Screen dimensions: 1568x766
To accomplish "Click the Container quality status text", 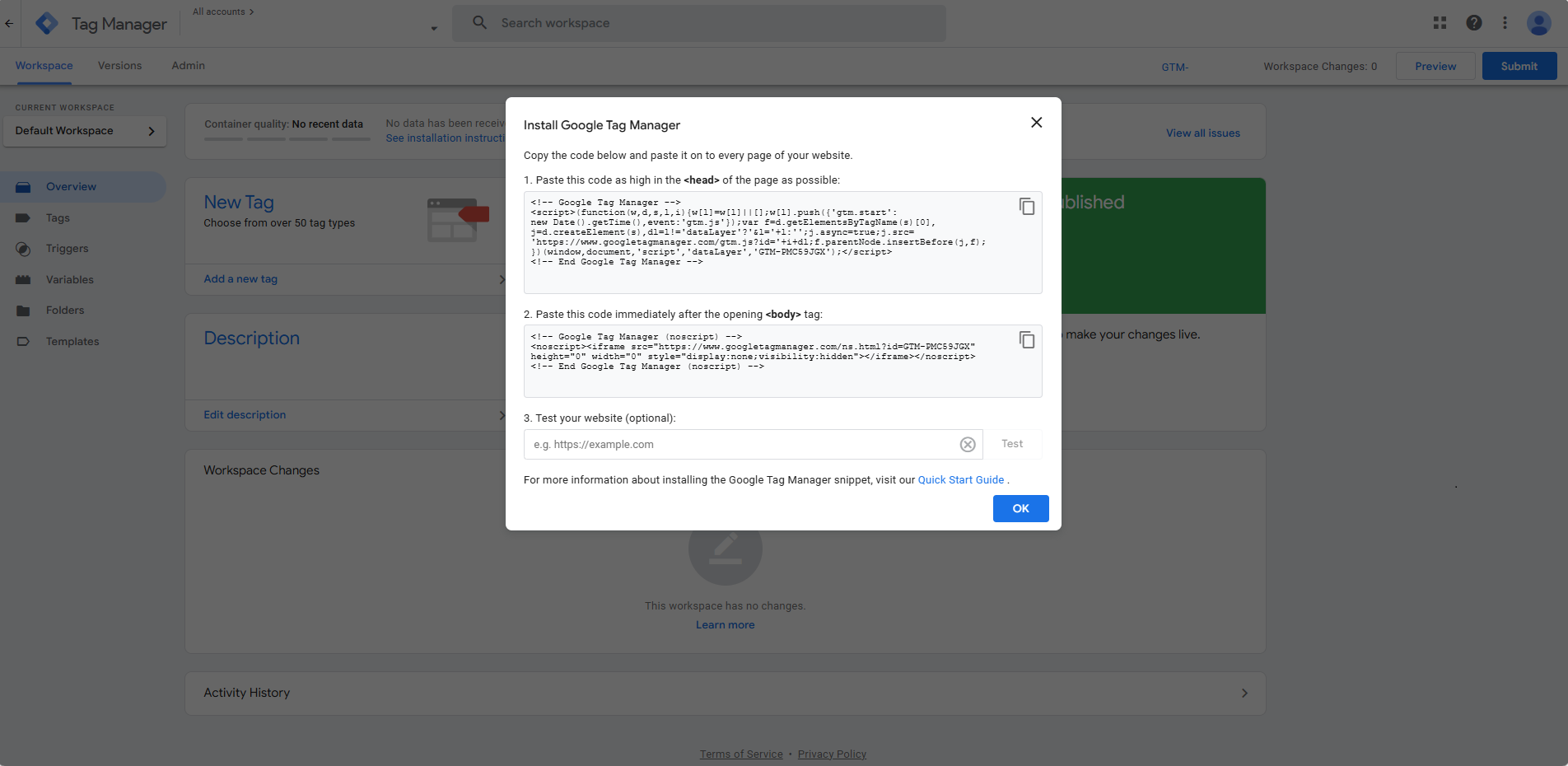I will [283, 124].
